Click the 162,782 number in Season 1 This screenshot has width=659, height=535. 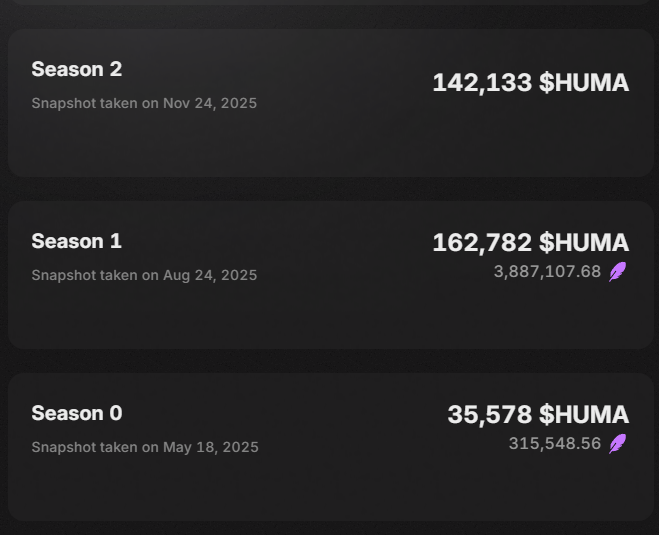click(482, 242)
